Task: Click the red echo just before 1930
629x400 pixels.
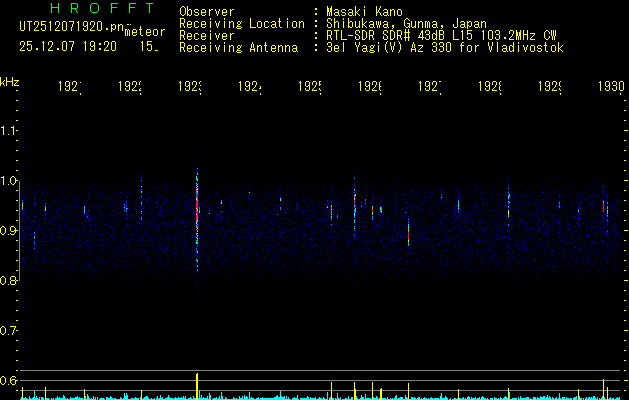Action: [x=603, y=206]
